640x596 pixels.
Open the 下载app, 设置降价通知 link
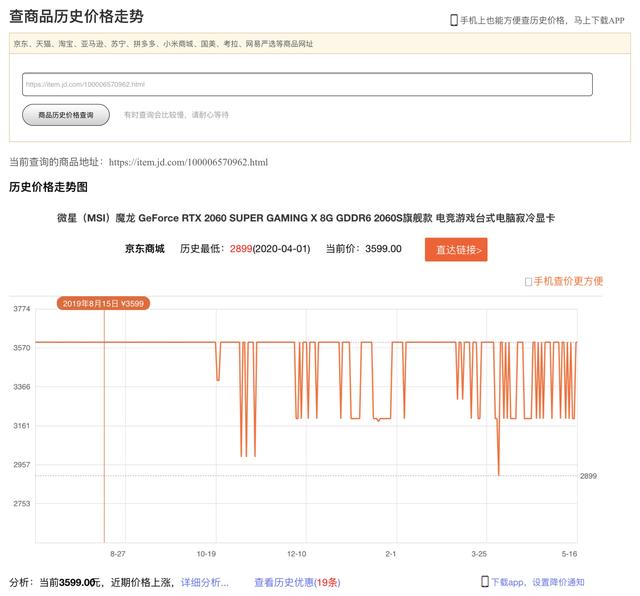538,582
